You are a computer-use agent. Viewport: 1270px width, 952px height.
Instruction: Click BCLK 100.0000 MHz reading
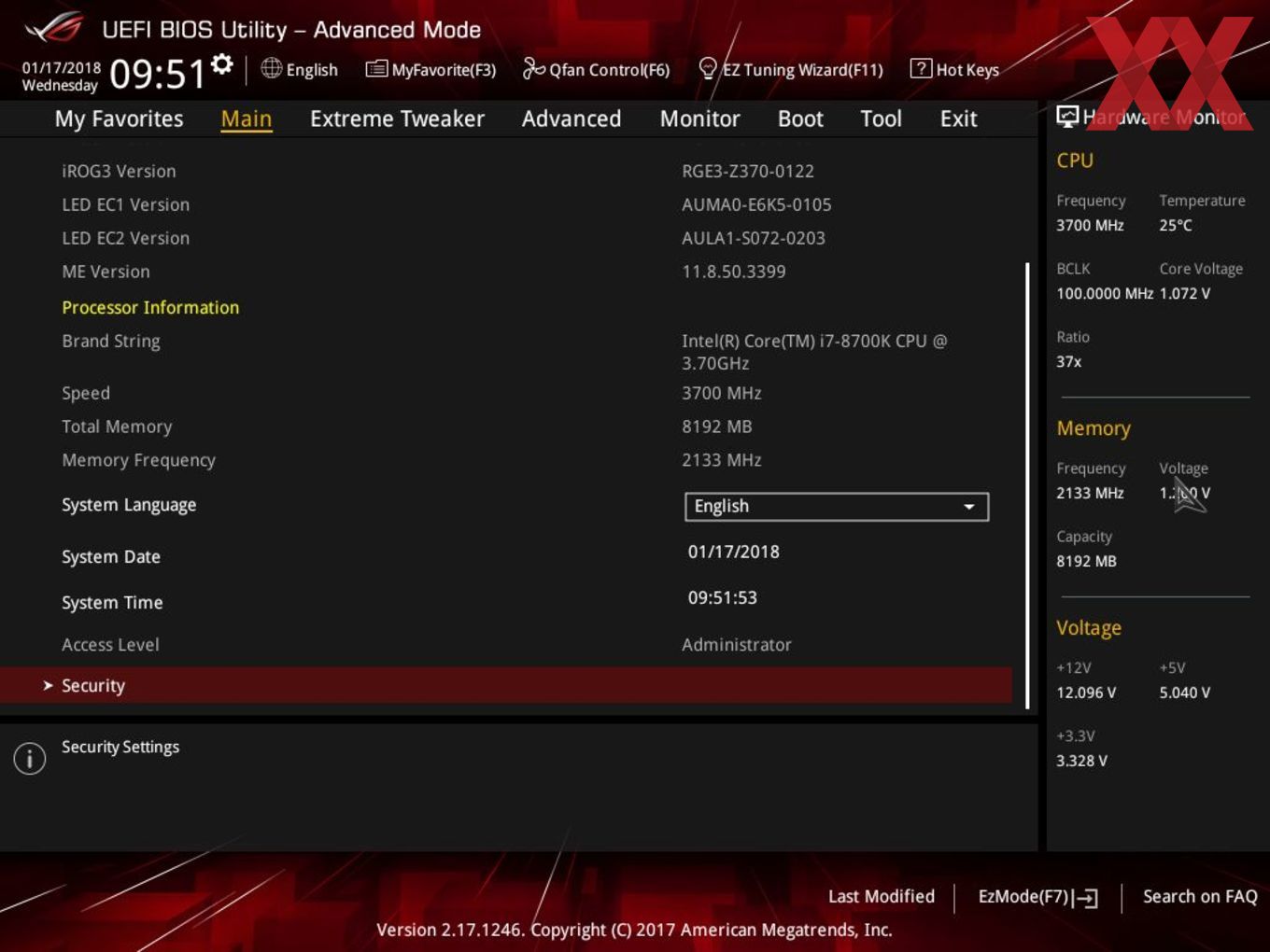tap(1105, 293)
